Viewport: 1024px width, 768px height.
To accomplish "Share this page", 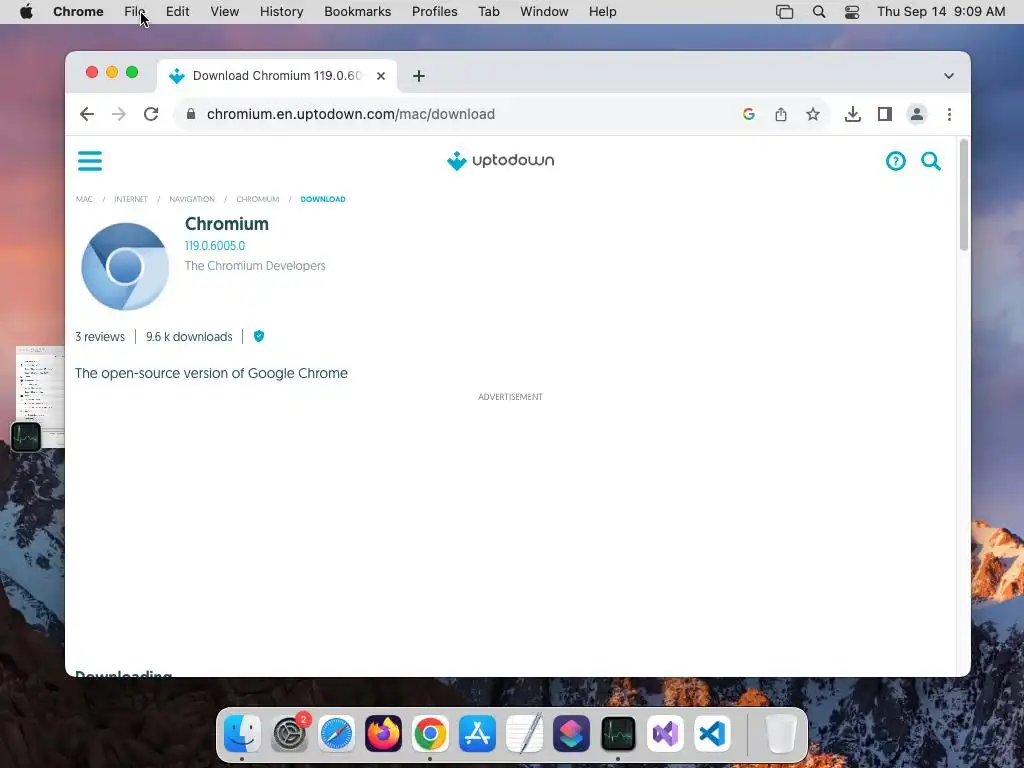I will pos(780,114).
